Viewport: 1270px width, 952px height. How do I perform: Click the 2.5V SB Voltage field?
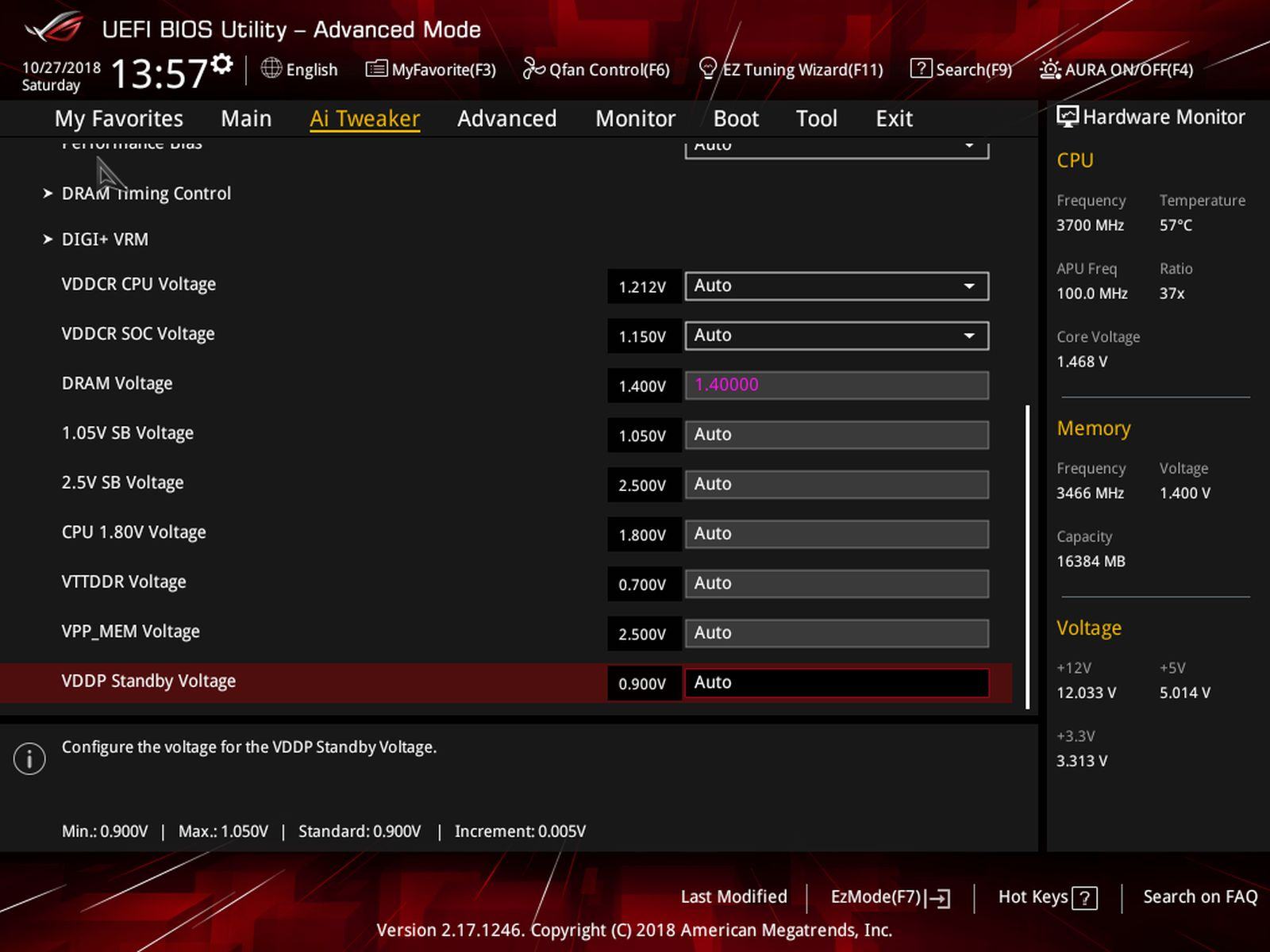837,484
